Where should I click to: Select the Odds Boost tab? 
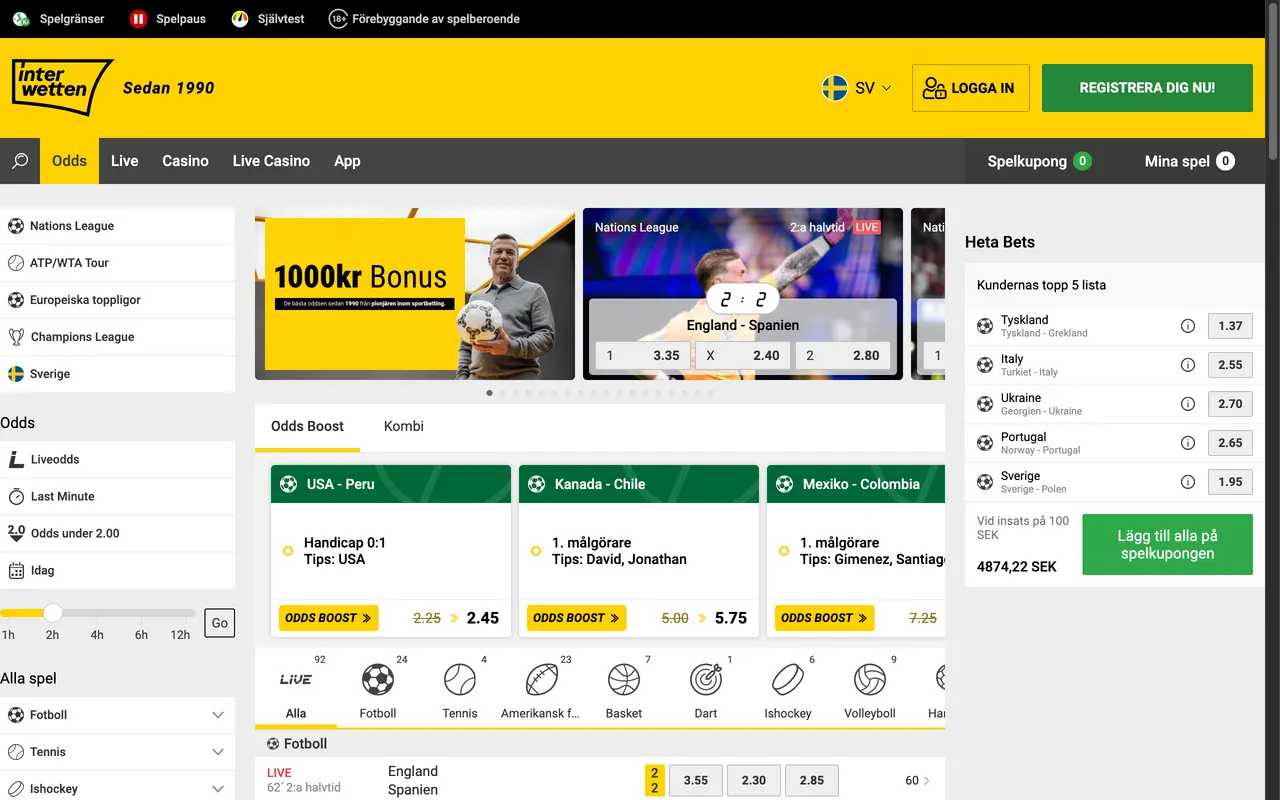coord(307,426)
